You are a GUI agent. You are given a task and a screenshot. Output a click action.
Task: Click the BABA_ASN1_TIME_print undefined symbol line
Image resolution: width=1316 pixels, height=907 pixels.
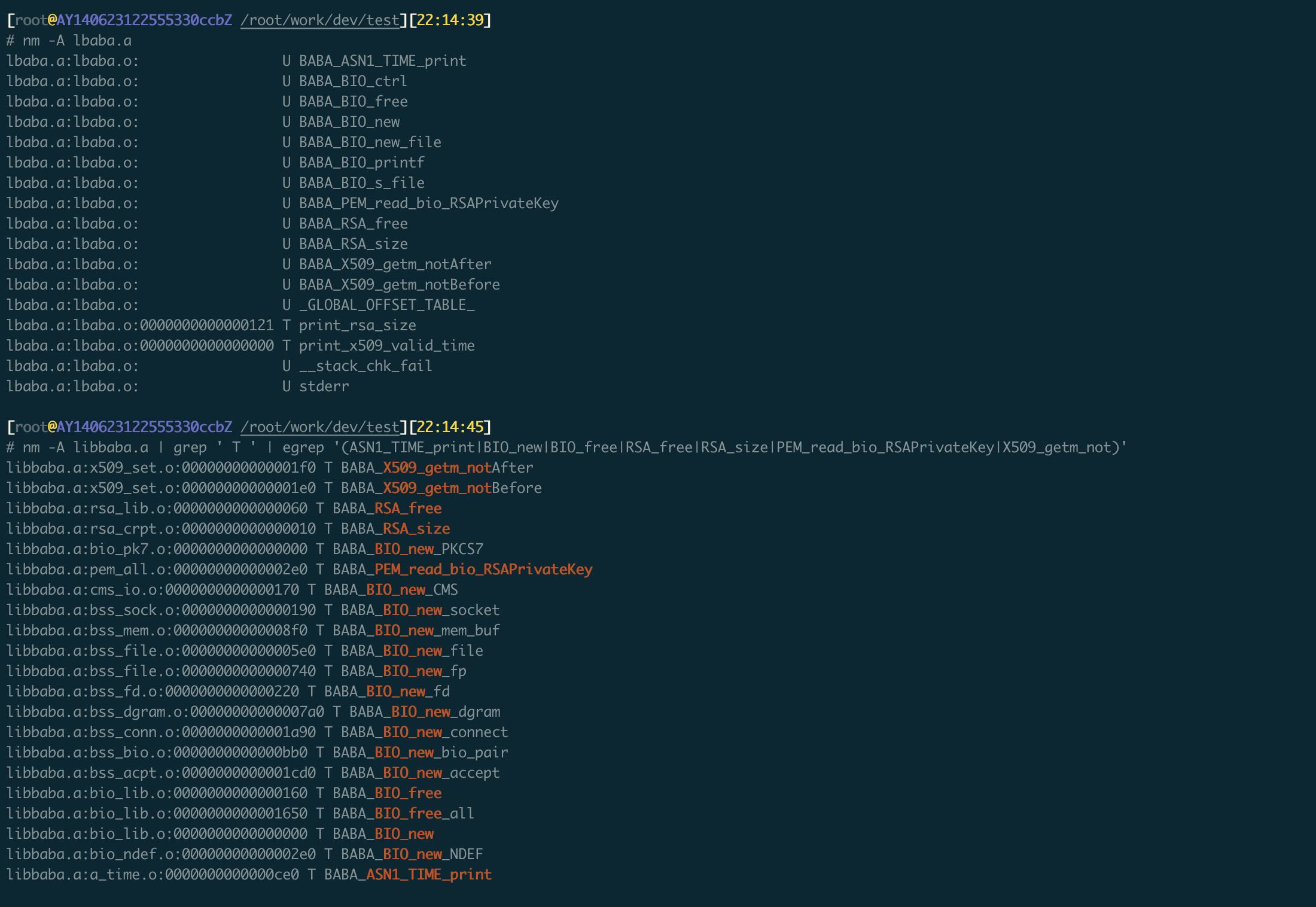(x=382, y=61)
